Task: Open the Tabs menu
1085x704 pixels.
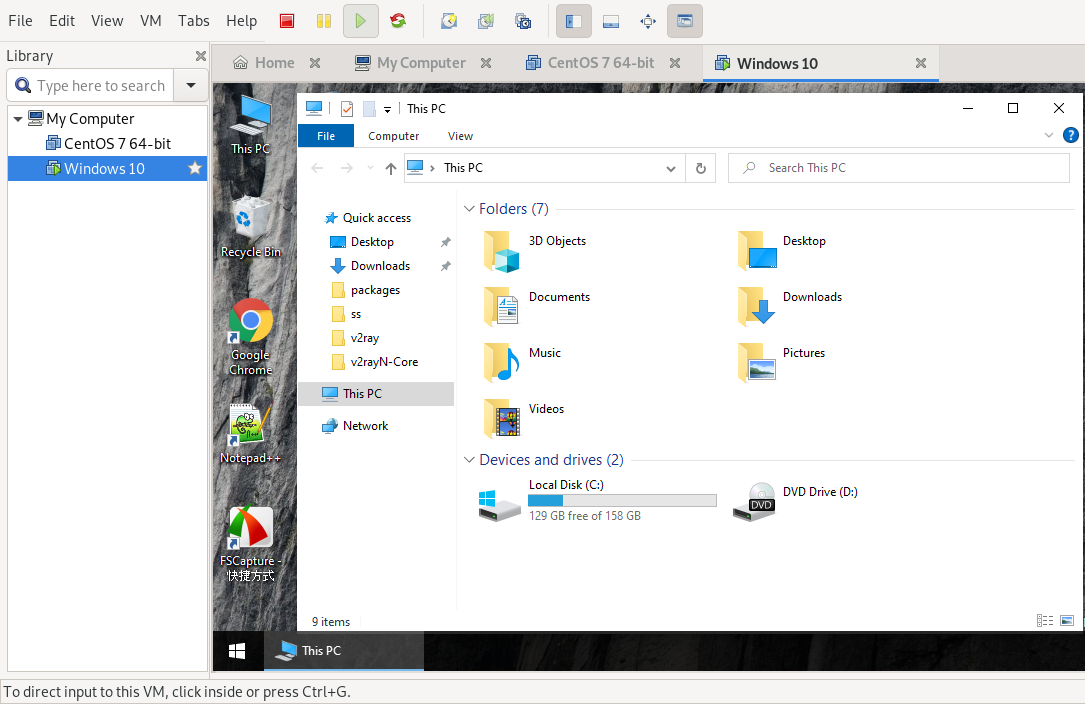Action: tap(194, 21)
